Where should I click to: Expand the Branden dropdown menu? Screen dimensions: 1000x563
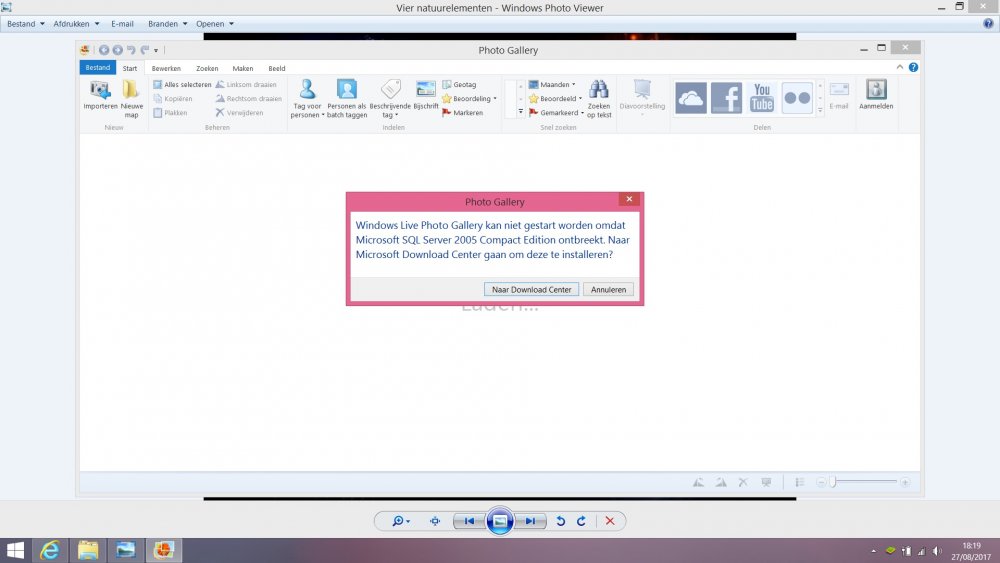[x=166, y=23]
